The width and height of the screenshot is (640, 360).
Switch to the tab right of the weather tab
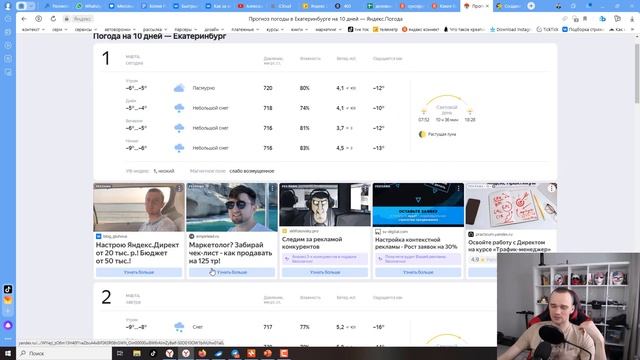(x=509, y=6)
